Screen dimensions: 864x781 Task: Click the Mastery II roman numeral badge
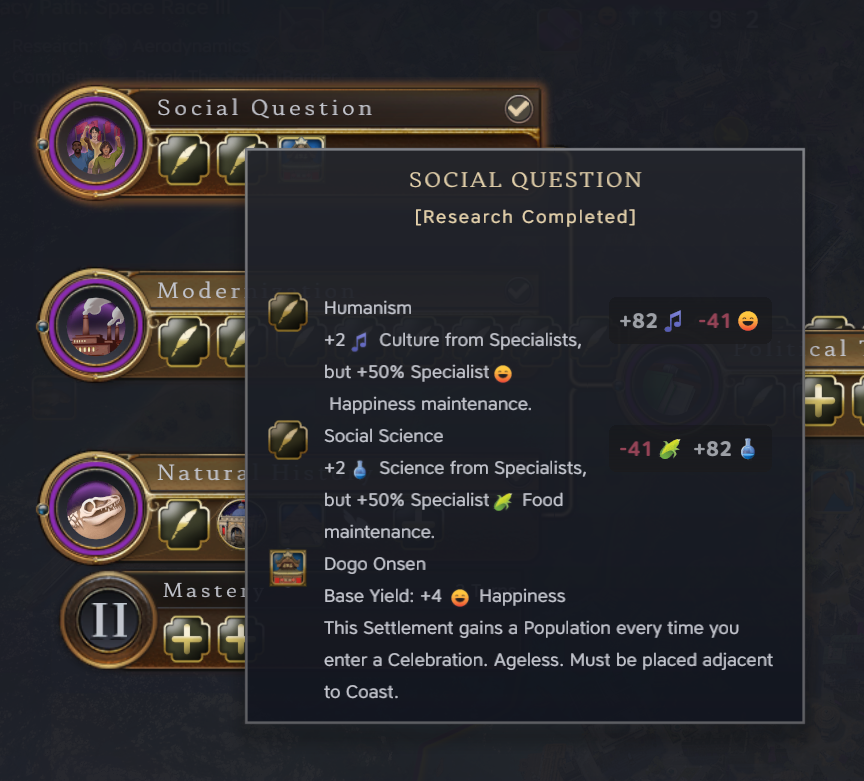[x=109, y=620]
